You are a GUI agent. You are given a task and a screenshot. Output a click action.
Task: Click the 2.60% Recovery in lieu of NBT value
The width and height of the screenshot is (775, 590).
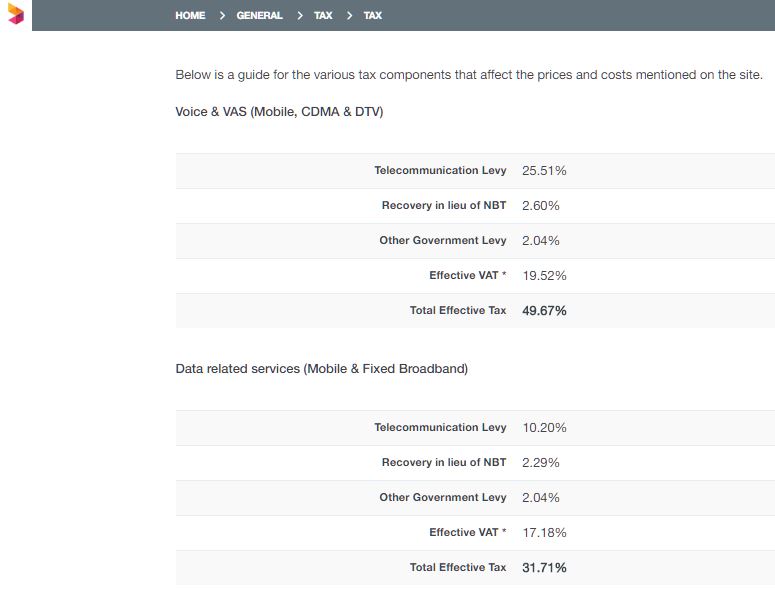click(541, 206)
